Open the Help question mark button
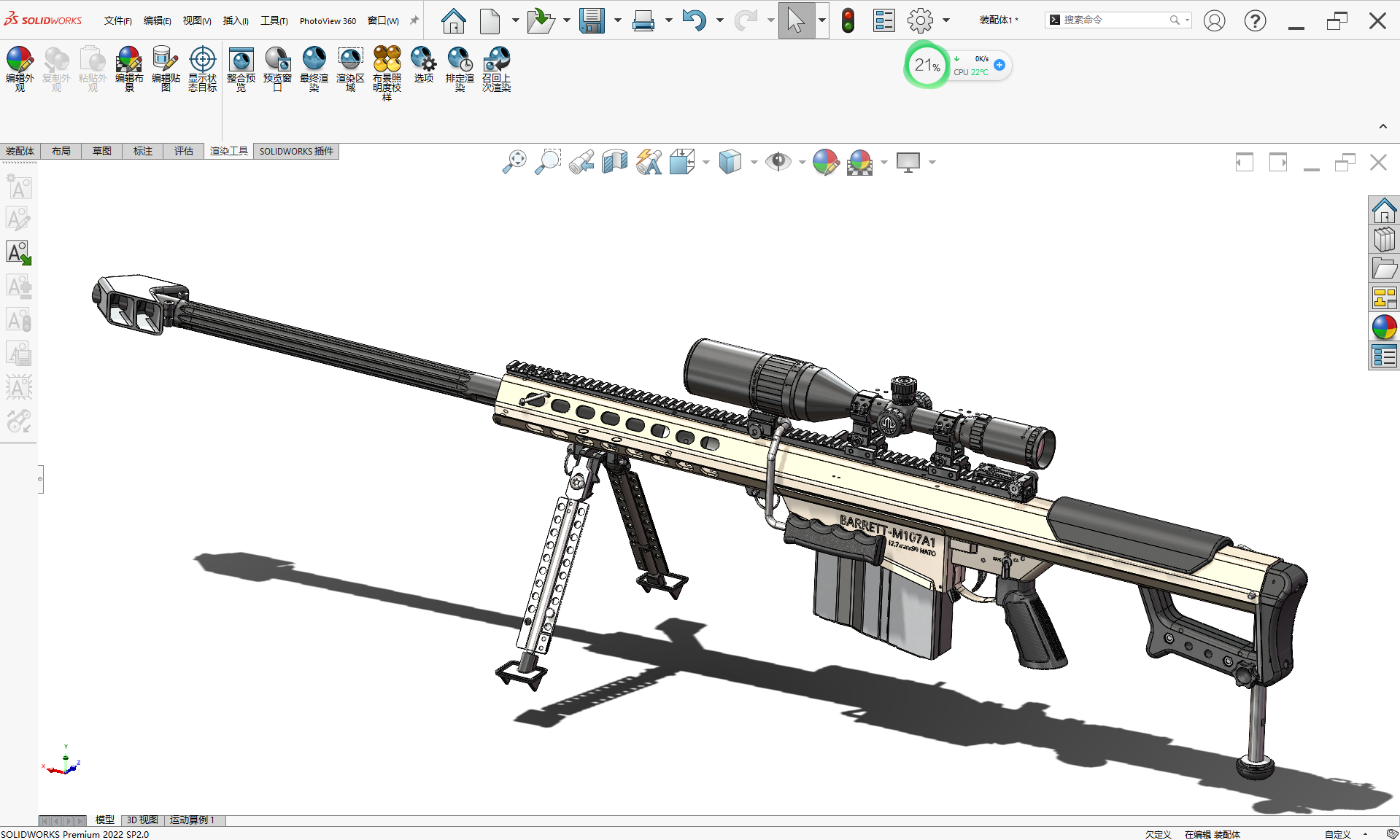Screen dimensions: 1400x840 (x=1255, y=20)
